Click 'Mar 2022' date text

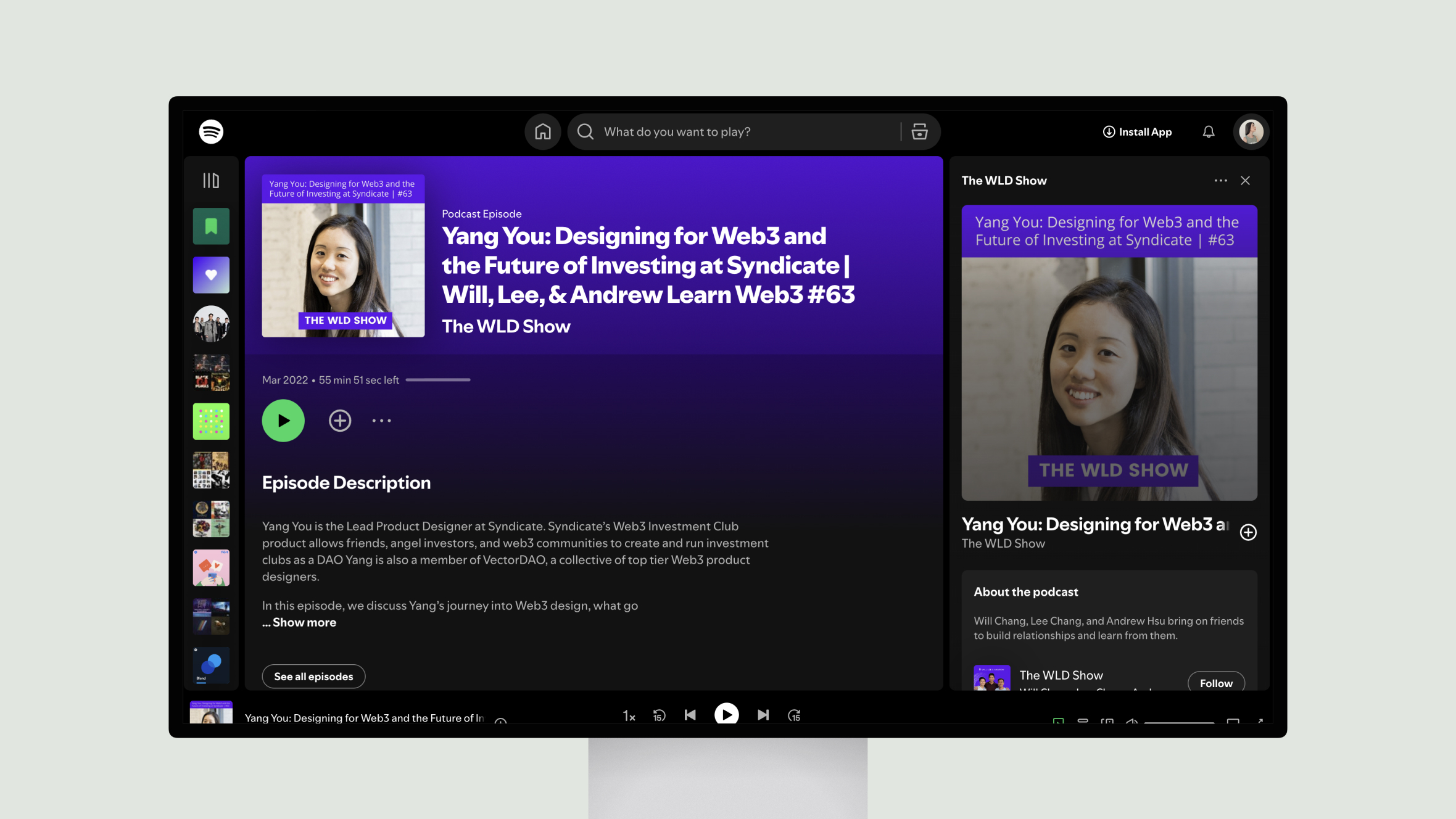pos(285,380)
